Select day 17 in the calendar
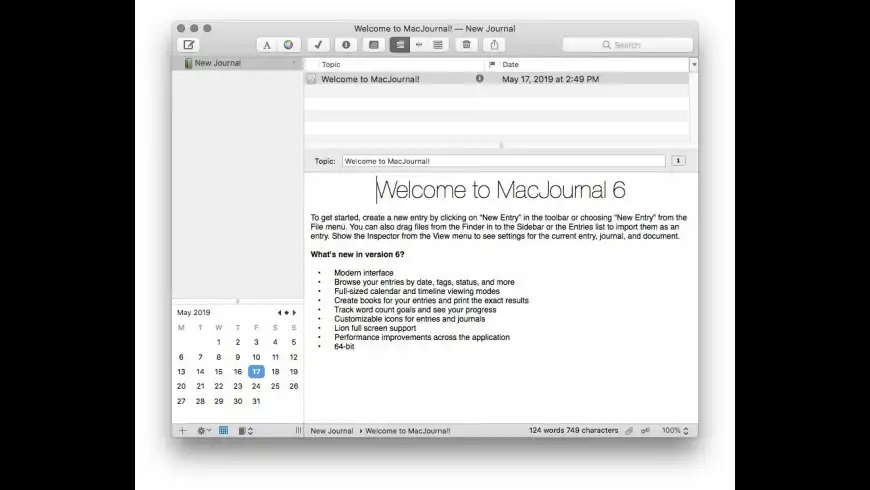 coord(256,372)
